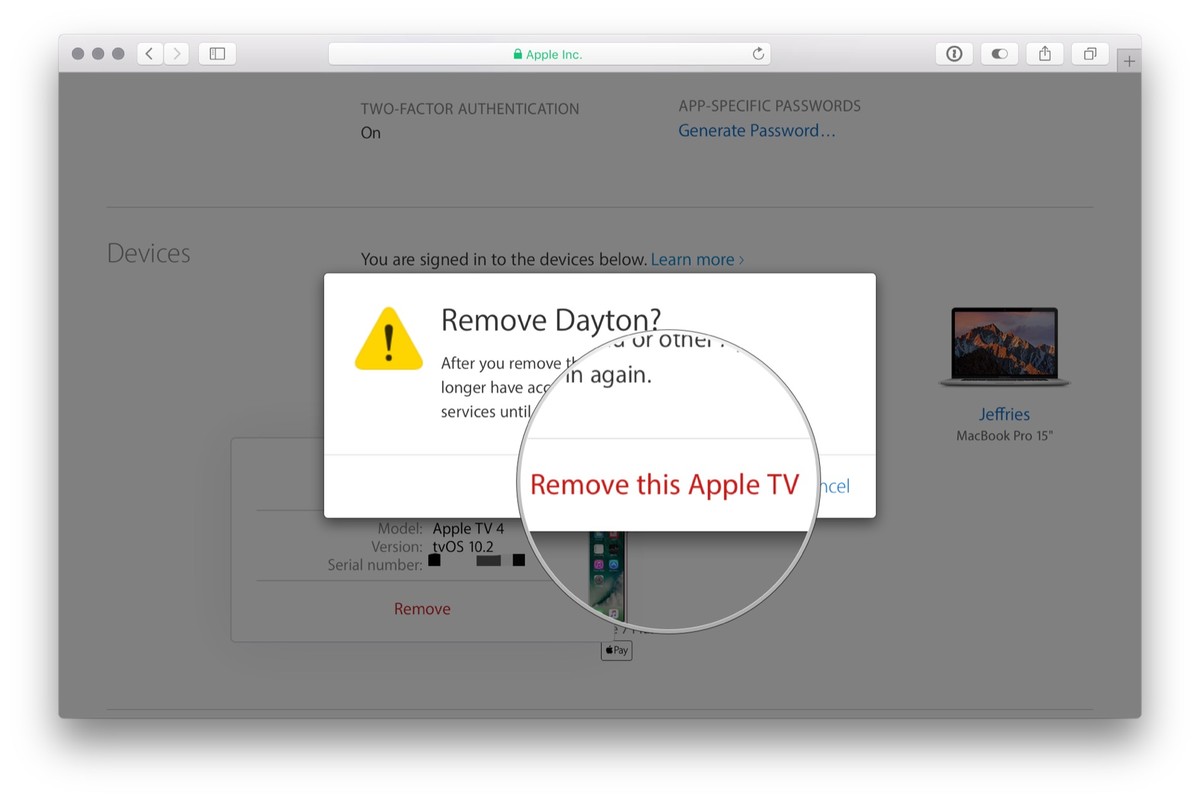Go forward with the Safari forward arrow
1200x801 pixels.
(176, 54)
